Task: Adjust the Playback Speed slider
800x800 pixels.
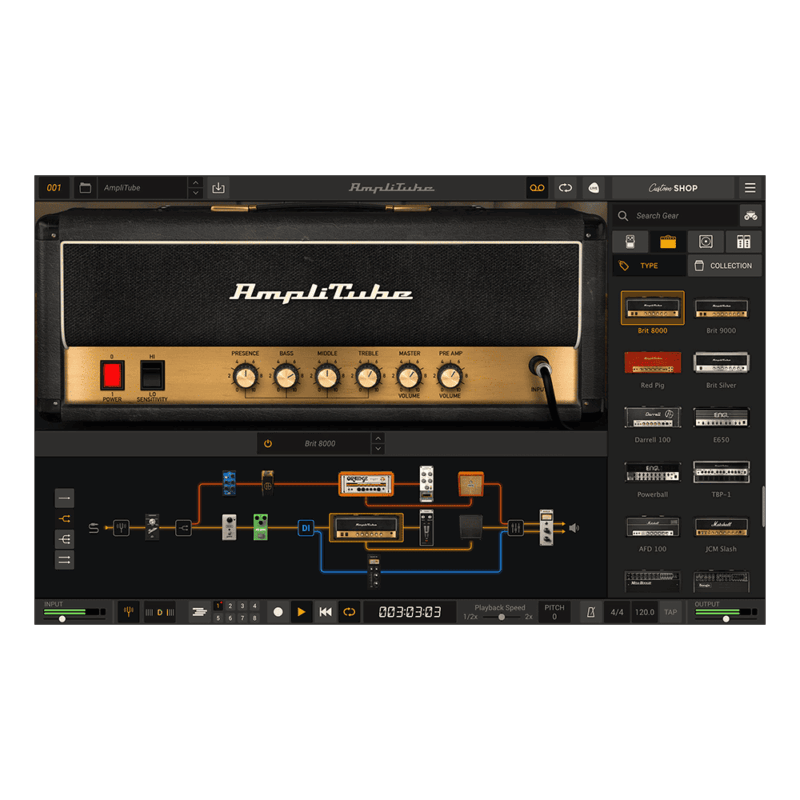Action: pos(501,617)
